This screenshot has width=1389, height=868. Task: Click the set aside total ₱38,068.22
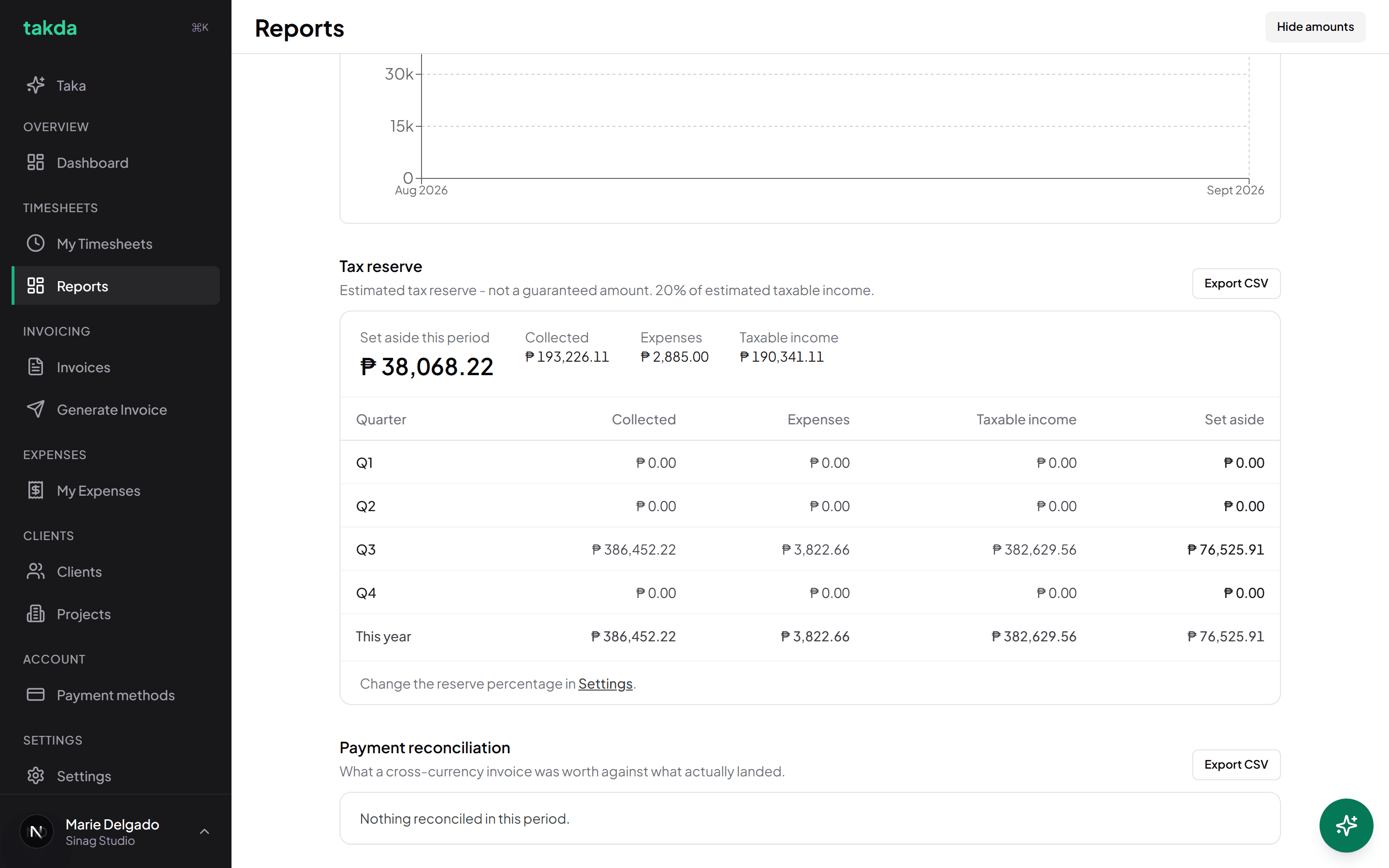click(426, 366)
